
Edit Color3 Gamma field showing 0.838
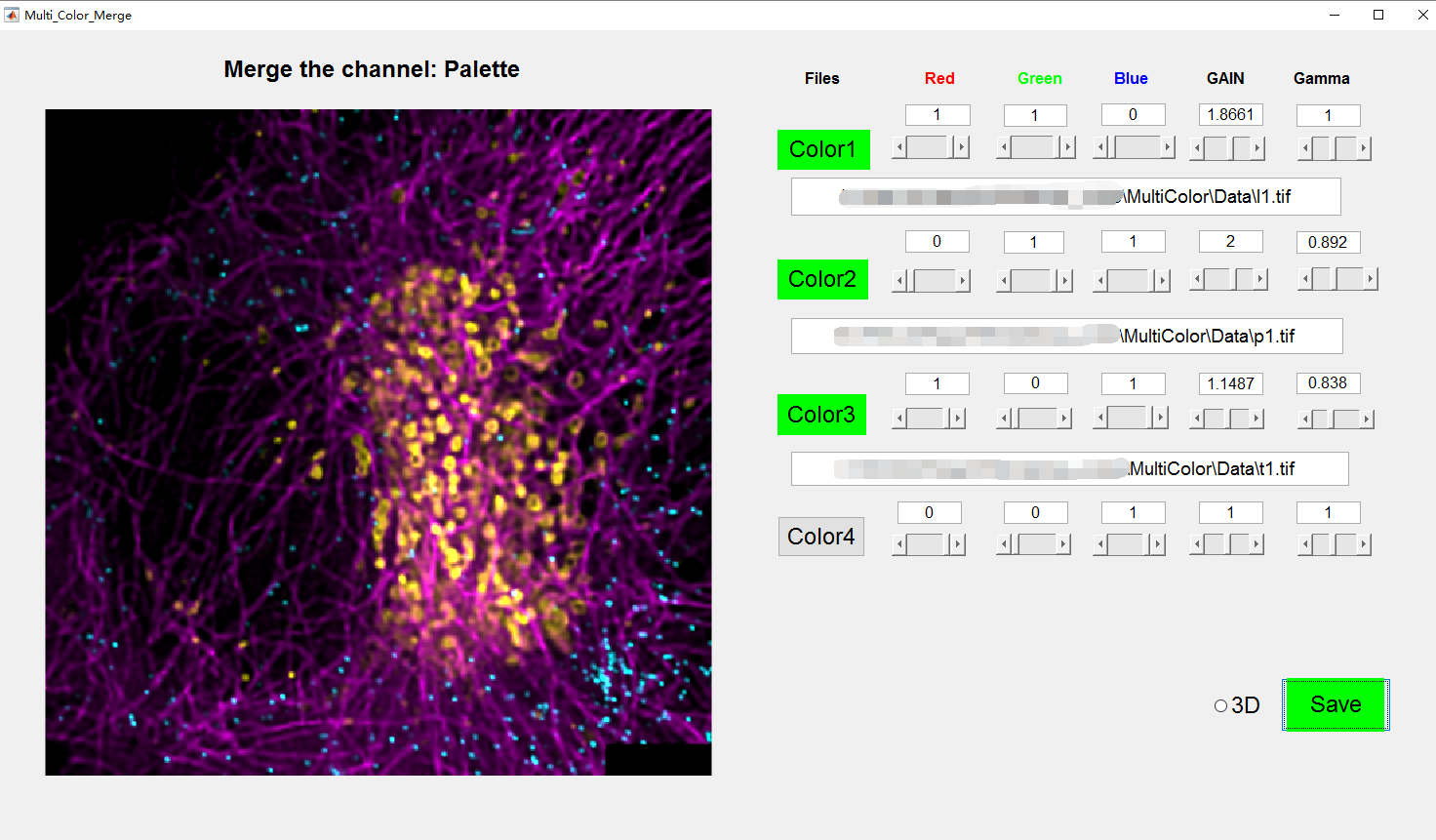pyautogui.click(x=1328, y=383)
